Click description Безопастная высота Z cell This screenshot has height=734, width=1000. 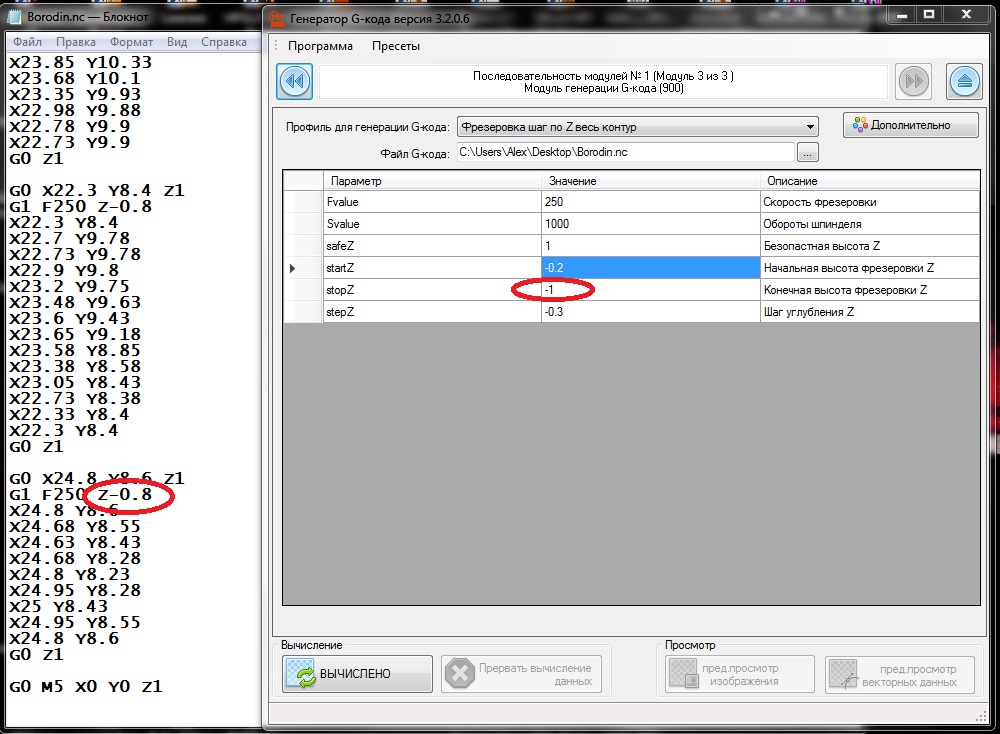[870, 246]
